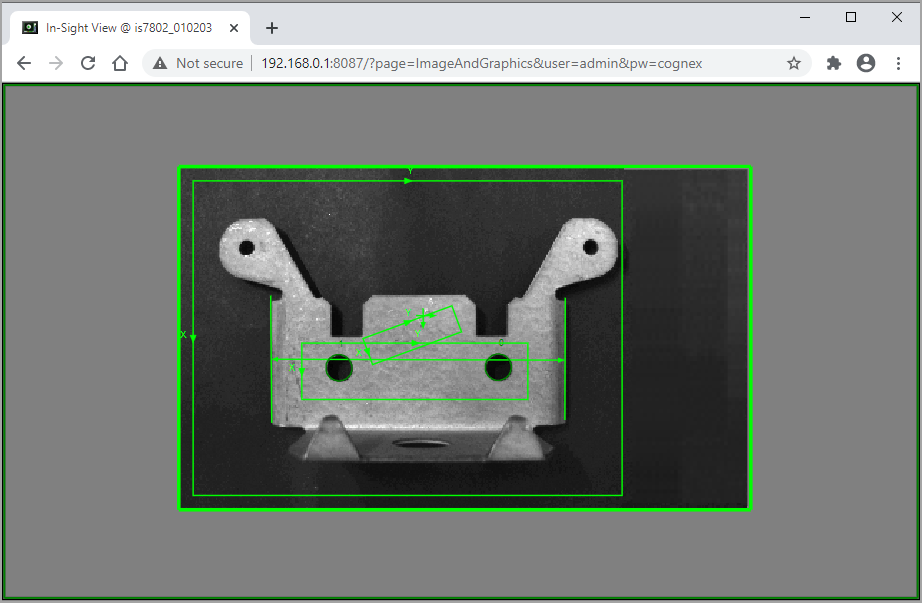Screen dimensions: 922x603
Task: Click the right green-circled hole on bracket
Action: tap(498, 368)
